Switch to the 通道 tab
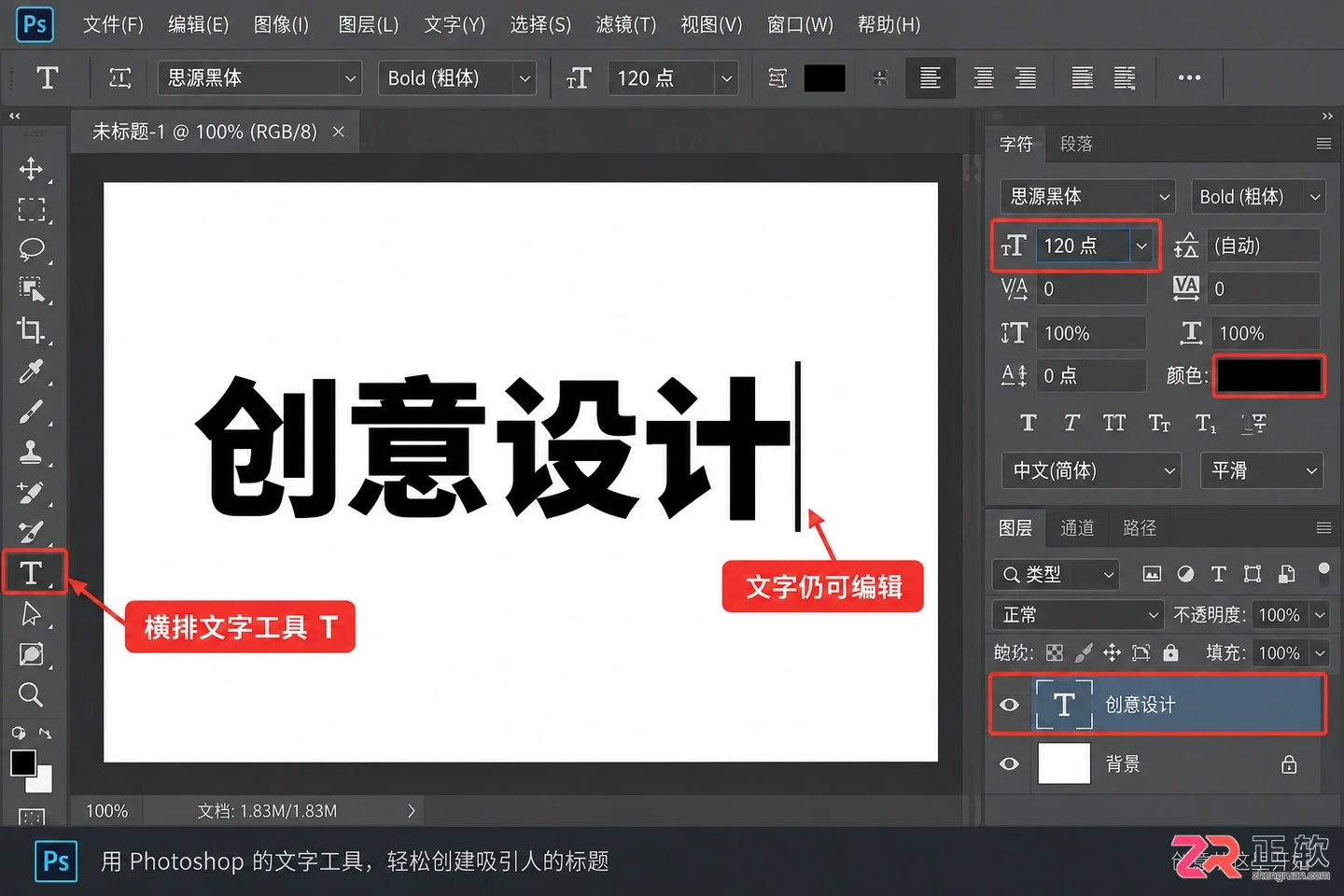 (x=1077, y=528)
